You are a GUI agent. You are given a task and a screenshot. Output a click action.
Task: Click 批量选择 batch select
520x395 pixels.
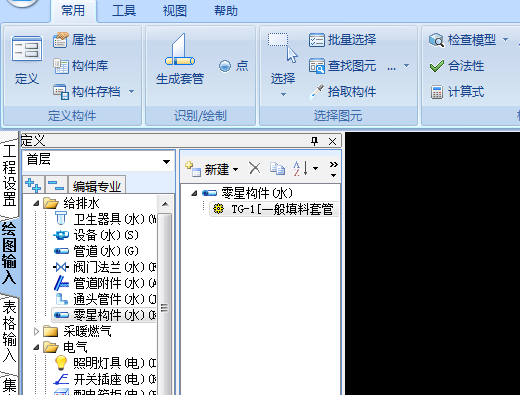click(342, 40)
